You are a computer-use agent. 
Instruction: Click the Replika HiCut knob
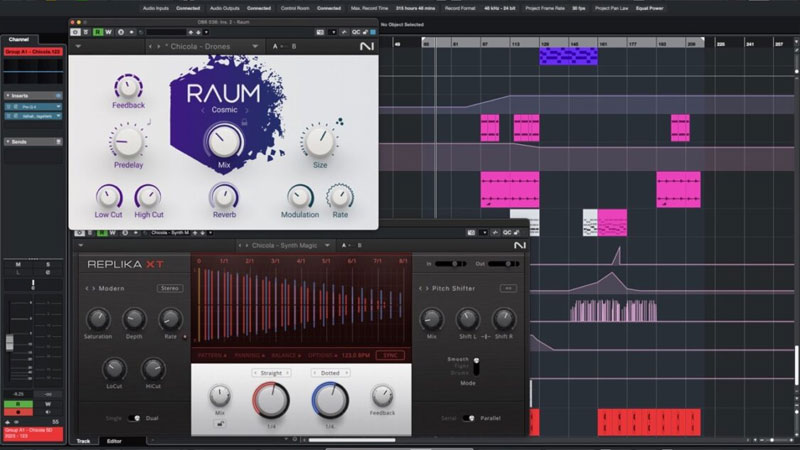point(153,368)
